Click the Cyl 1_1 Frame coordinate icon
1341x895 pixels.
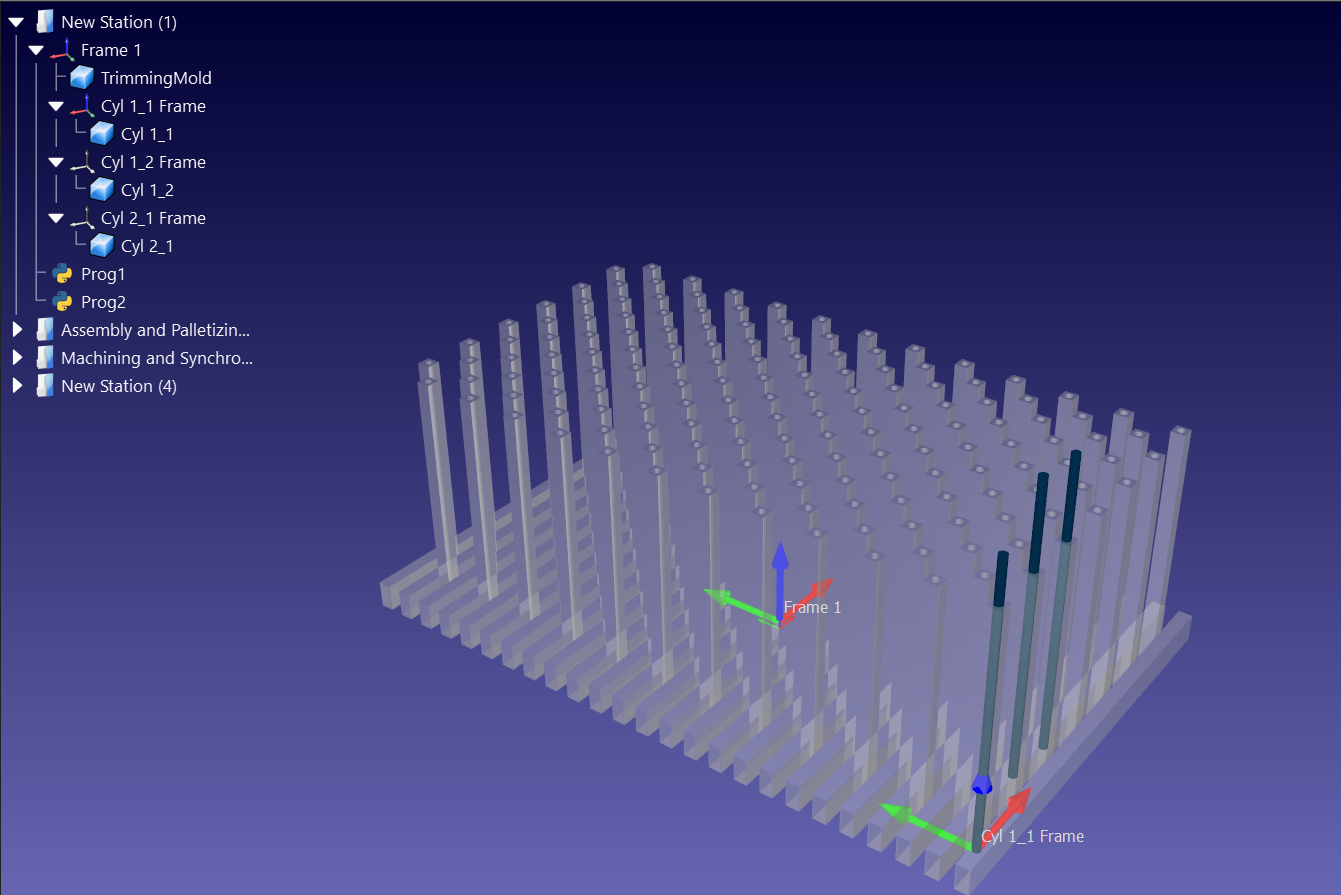[x=83, y=106]
